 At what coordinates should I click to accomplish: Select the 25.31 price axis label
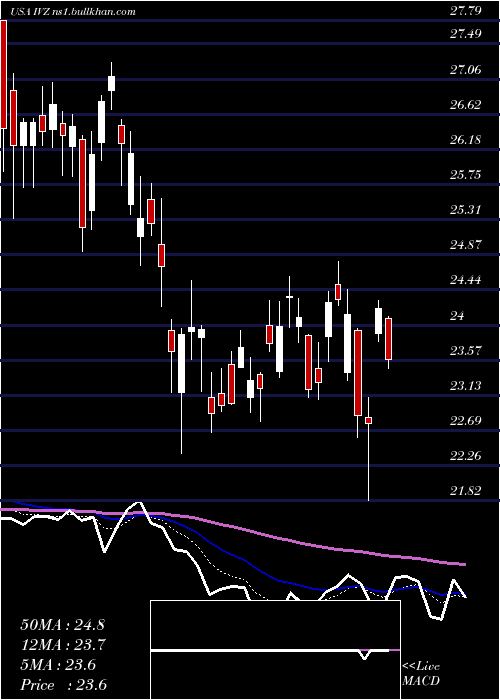click(x=466, y=209)
